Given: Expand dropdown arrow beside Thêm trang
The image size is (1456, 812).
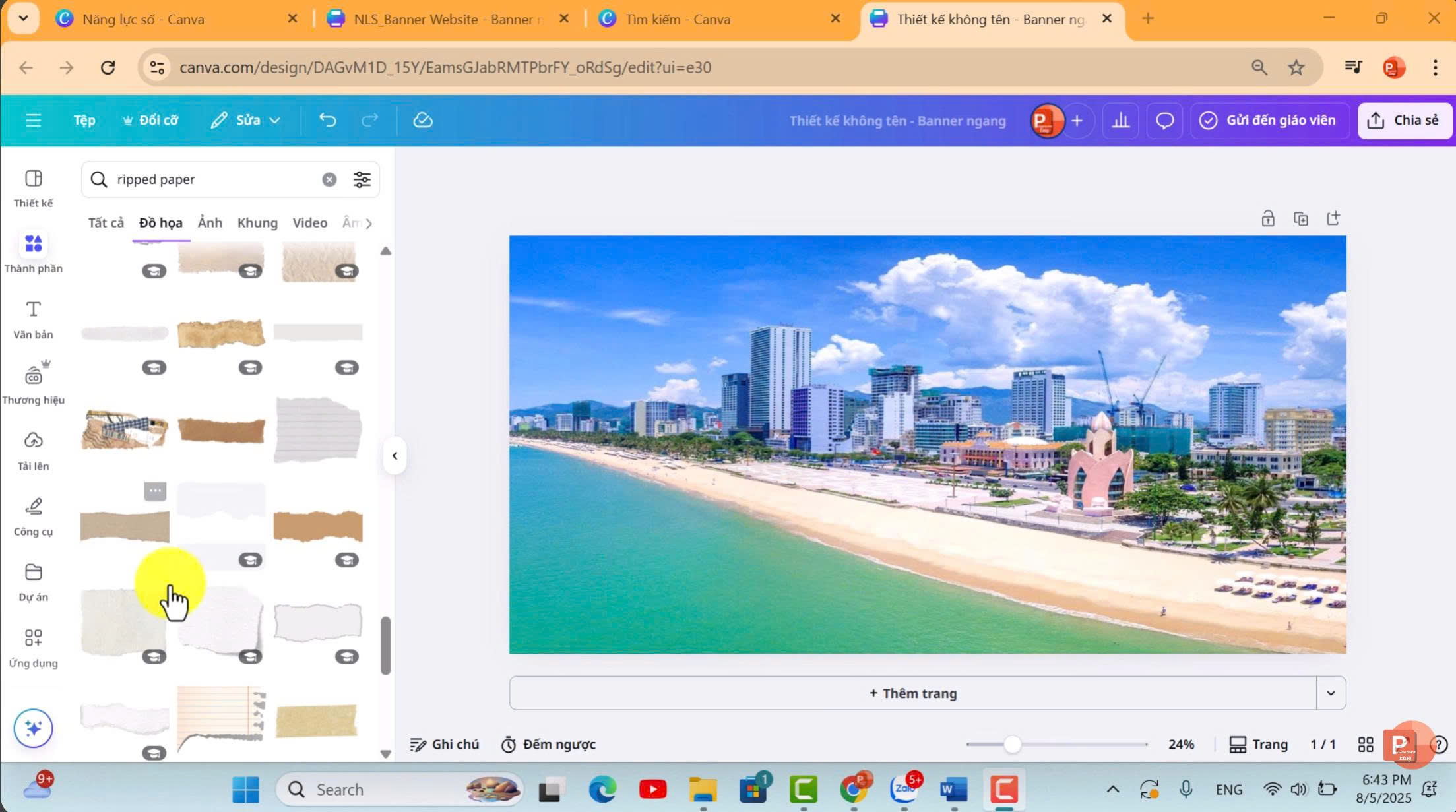Looking at the screenshot, I should (x=1331, y=693).
